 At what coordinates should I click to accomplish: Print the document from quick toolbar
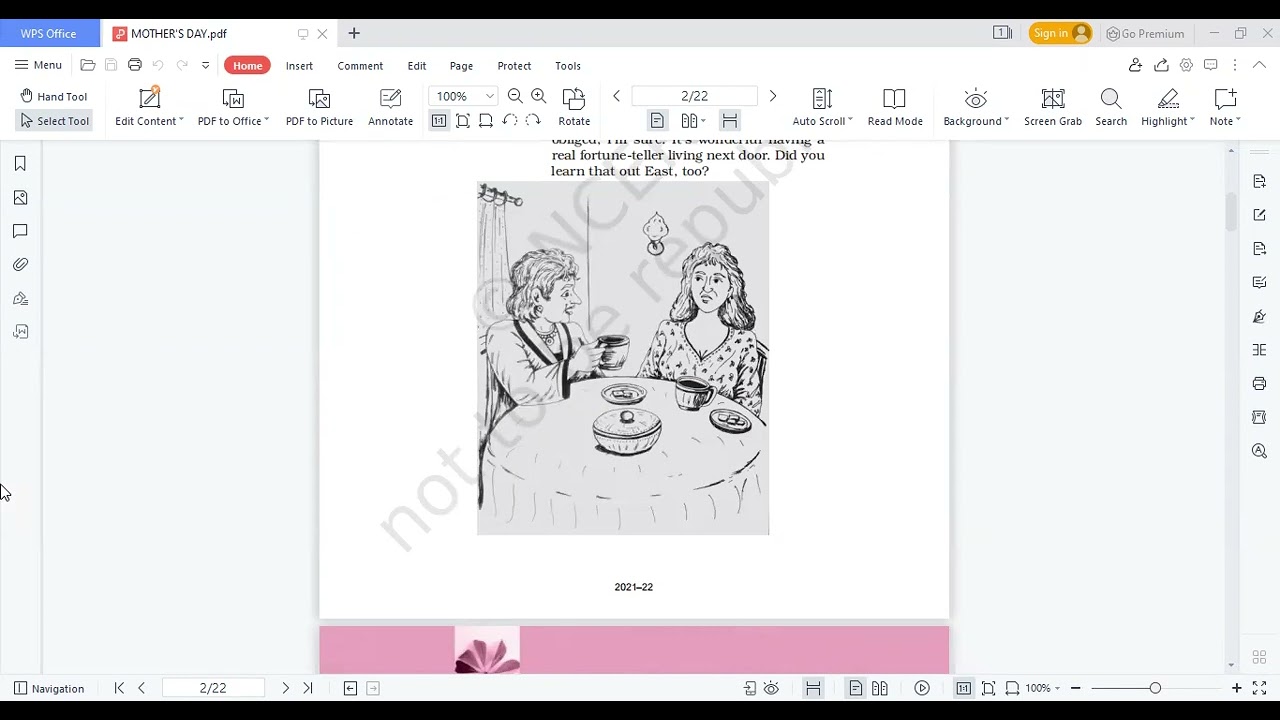pyautogui.click(x=135, y=65)
